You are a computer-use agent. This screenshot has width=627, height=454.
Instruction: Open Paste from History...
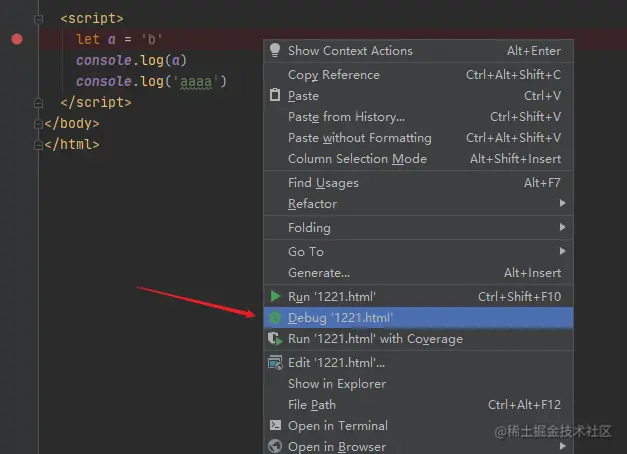click(x=419, y=116)
